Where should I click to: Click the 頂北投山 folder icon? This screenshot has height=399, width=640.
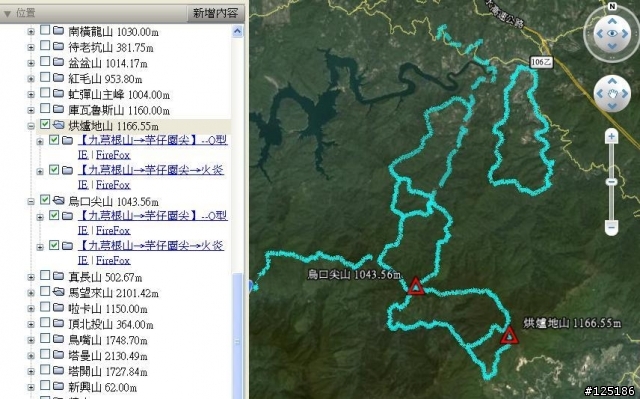tap(59, 324)
